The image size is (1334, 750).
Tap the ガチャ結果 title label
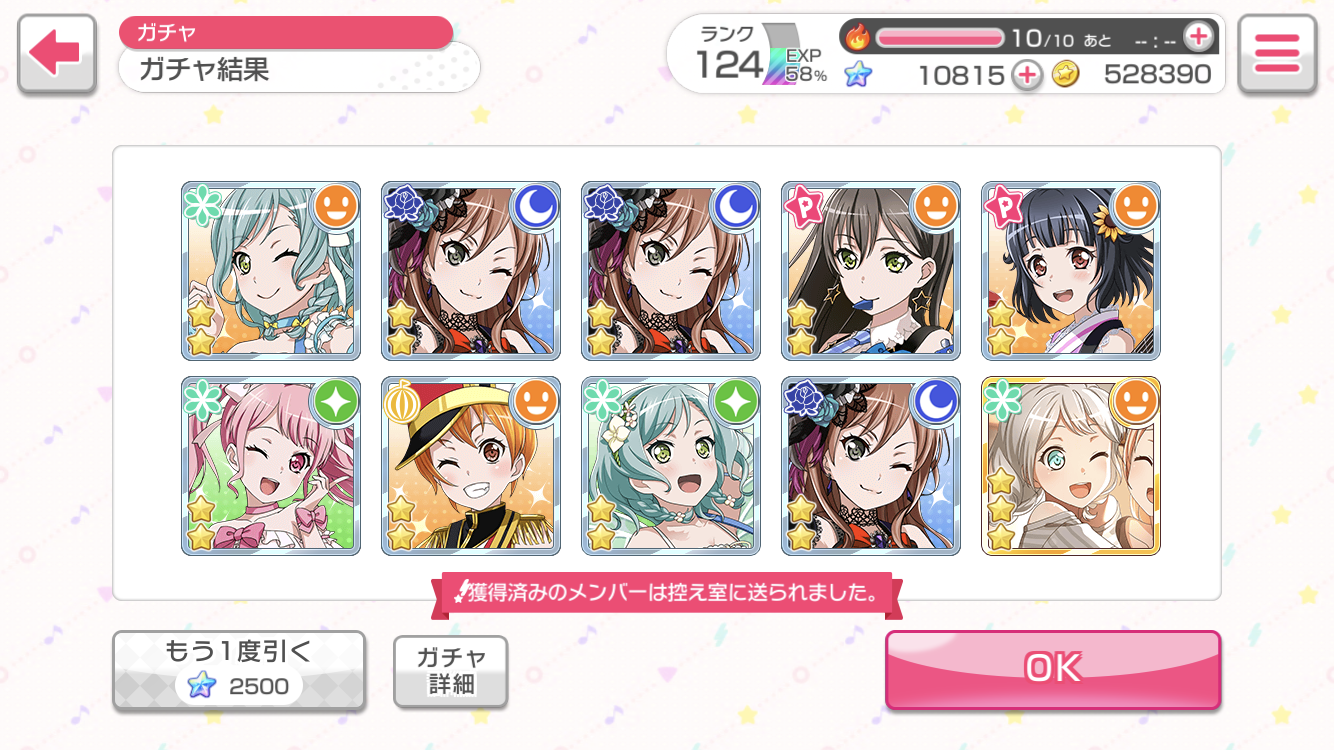pos(204,70)
